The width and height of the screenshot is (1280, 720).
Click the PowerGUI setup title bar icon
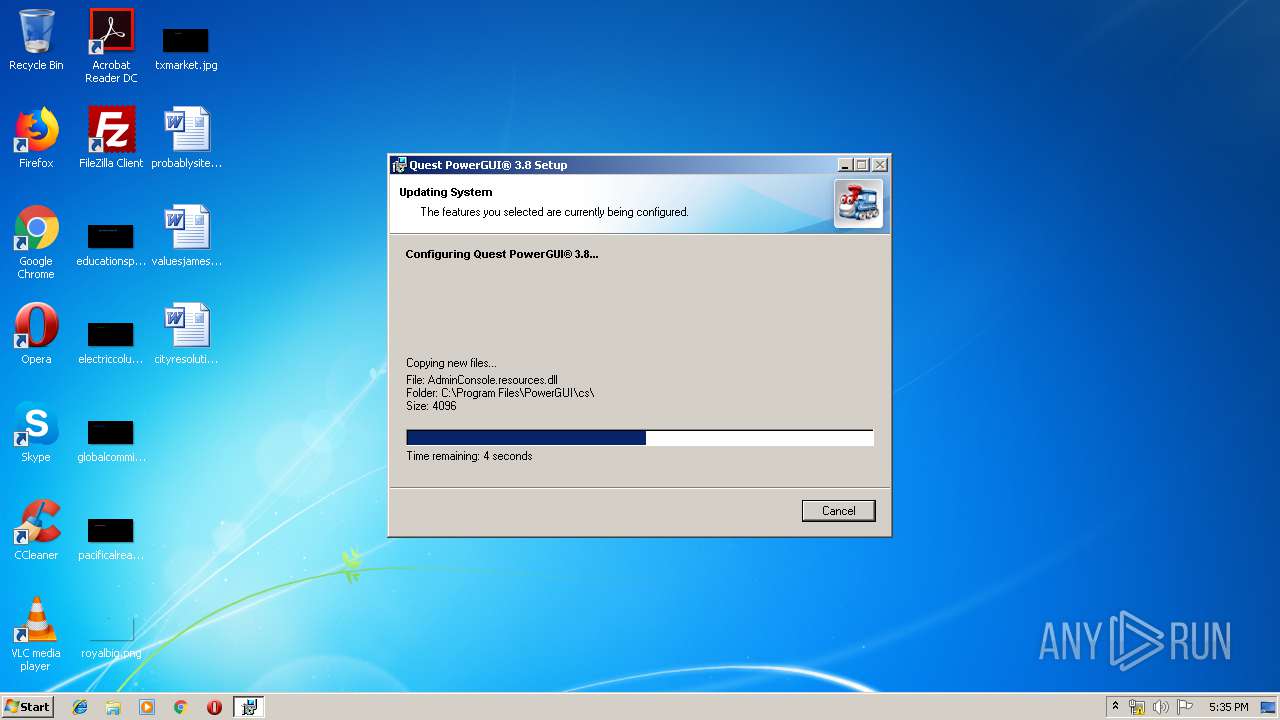click(x=399, y=165)
